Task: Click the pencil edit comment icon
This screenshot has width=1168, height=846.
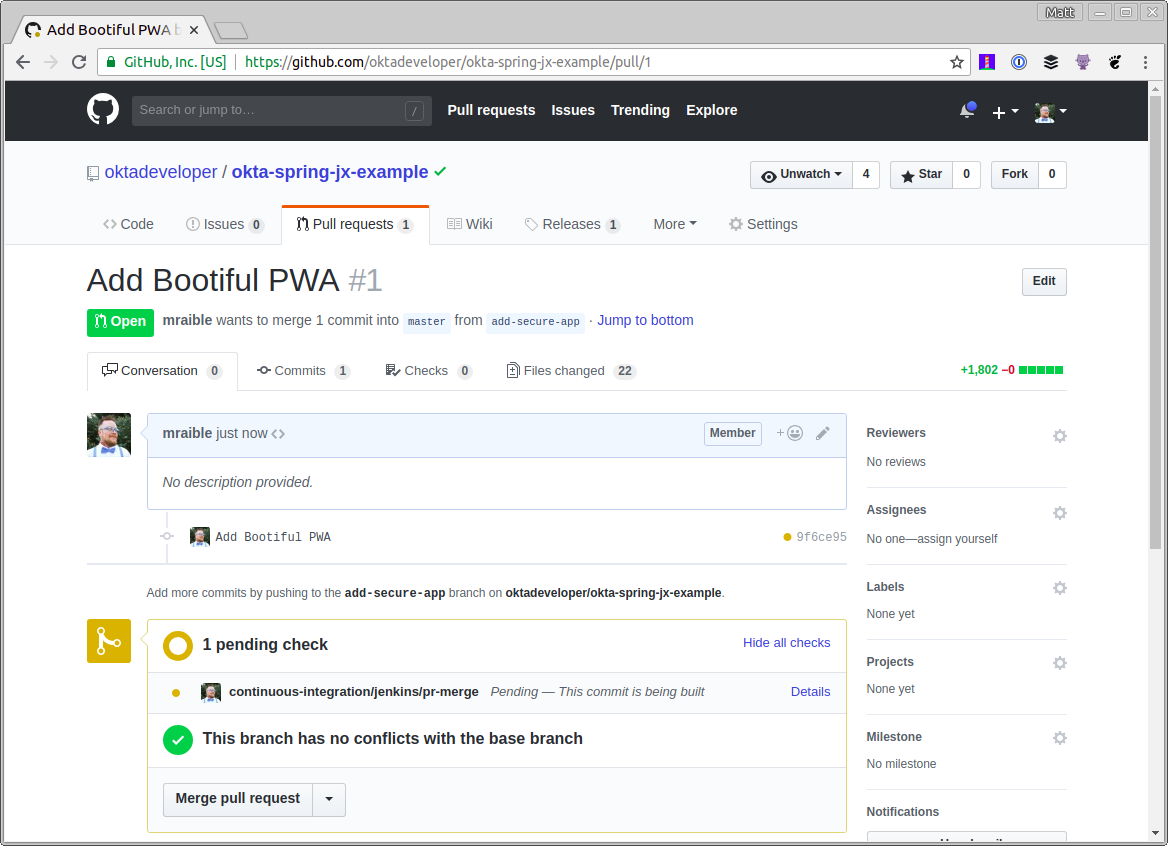Action: (823, 433)
